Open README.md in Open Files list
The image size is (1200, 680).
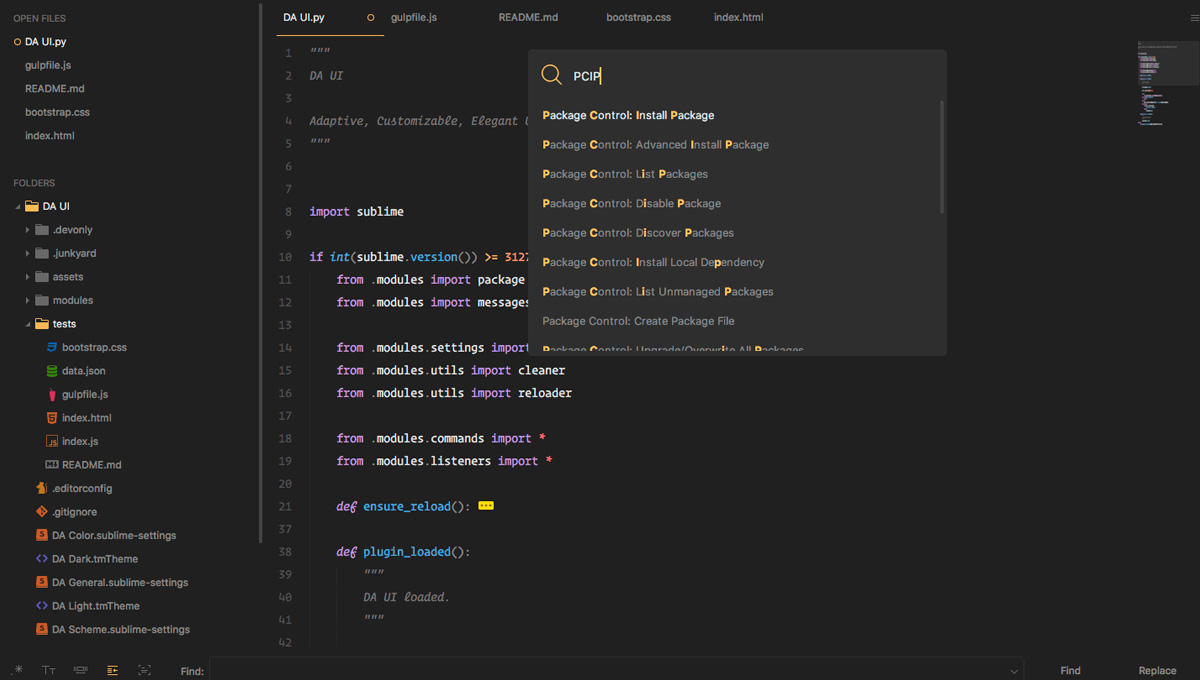[x=54, y=89]
